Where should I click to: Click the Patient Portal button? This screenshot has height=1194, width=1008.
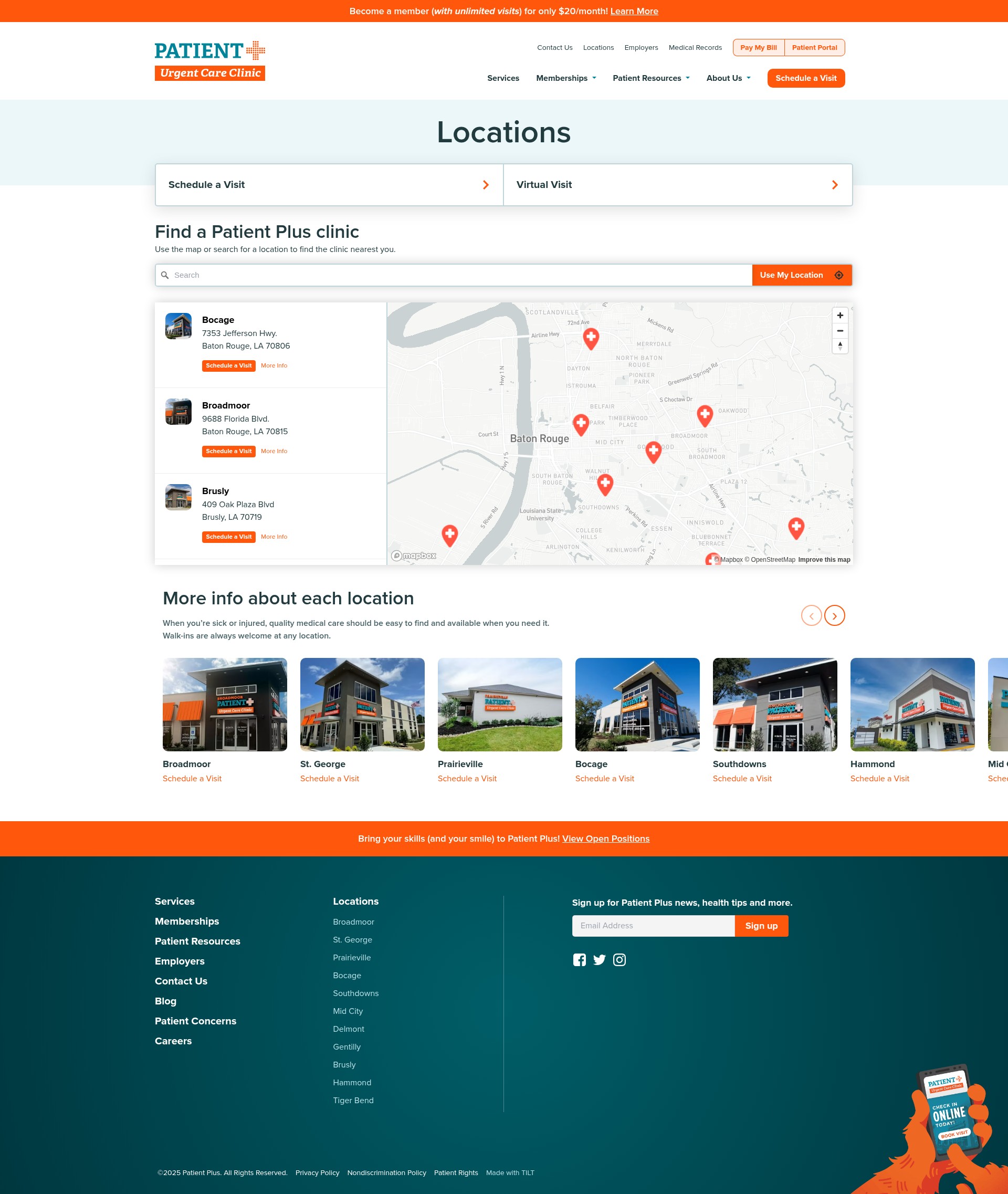814,47
